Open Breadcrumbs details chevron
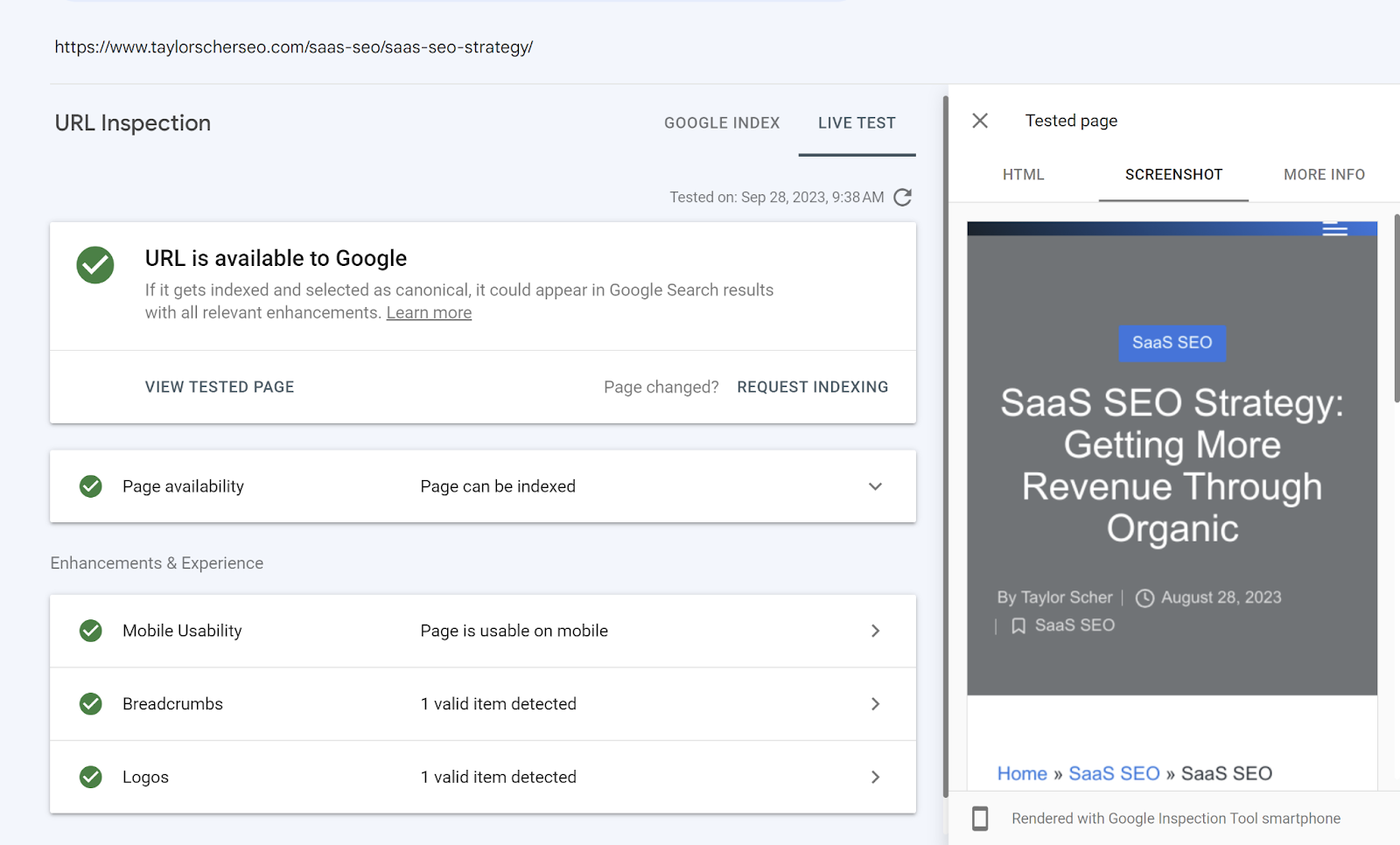Viewport: 1400px width, 845px height. 875,704
